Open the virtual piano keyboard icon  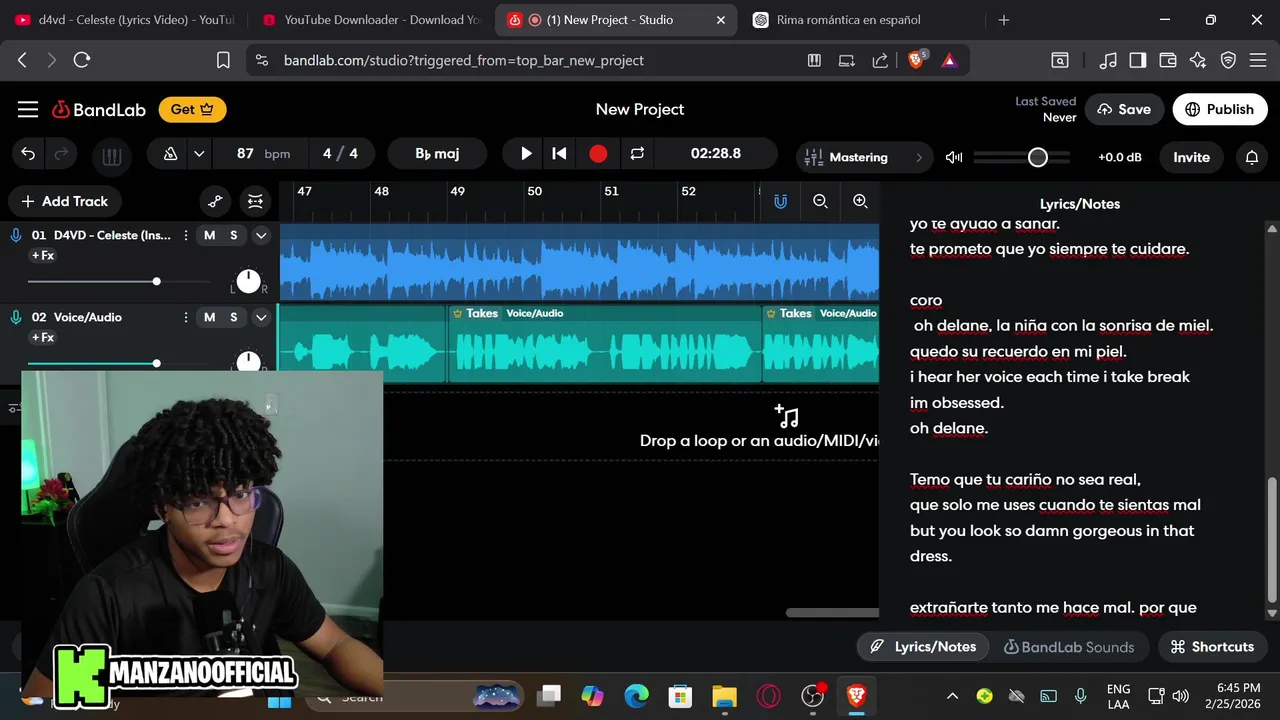[112, 156]
